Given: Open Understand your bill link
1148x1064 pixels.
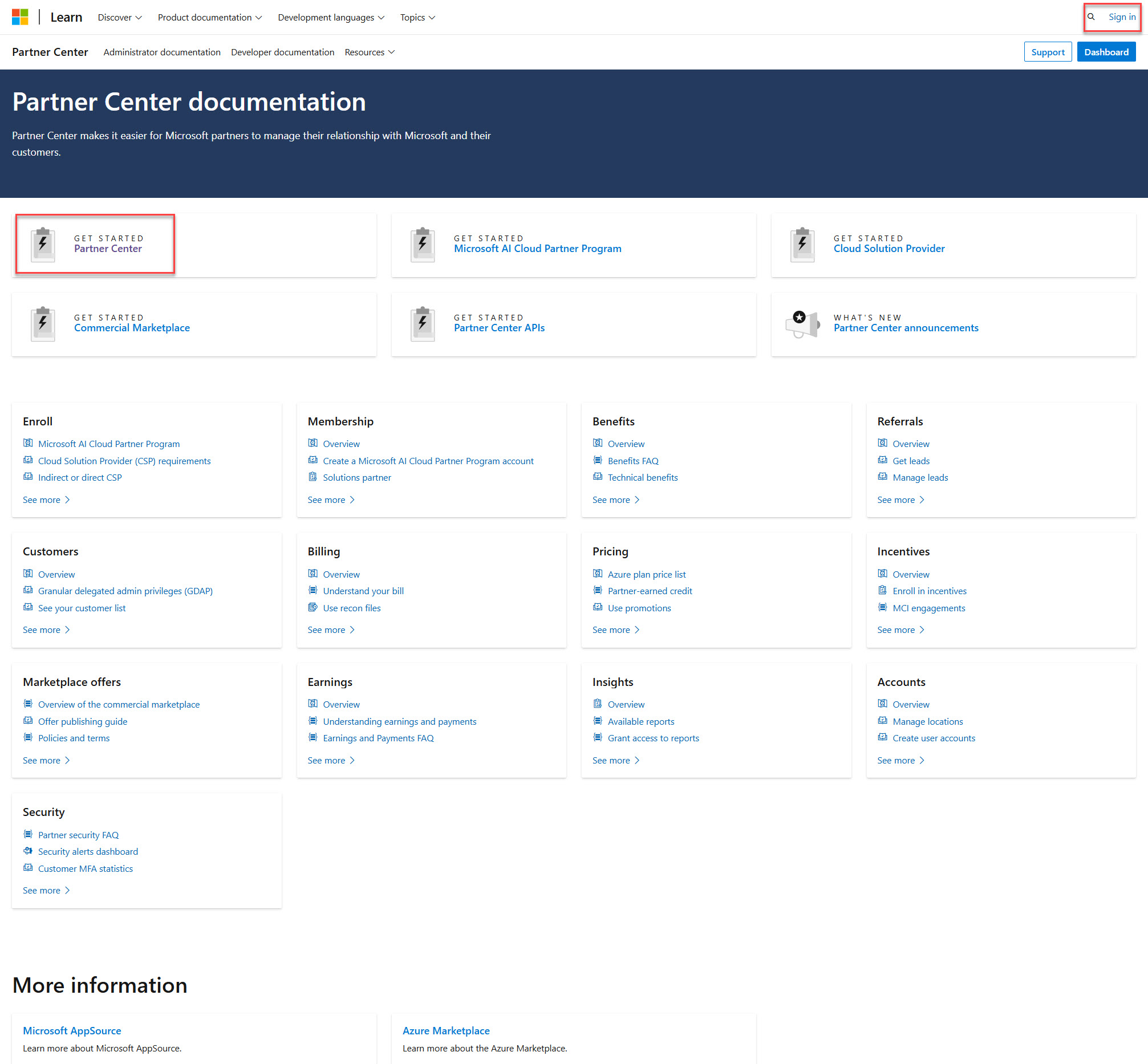Looking at the screenshot, I should (x=363, y=591).
